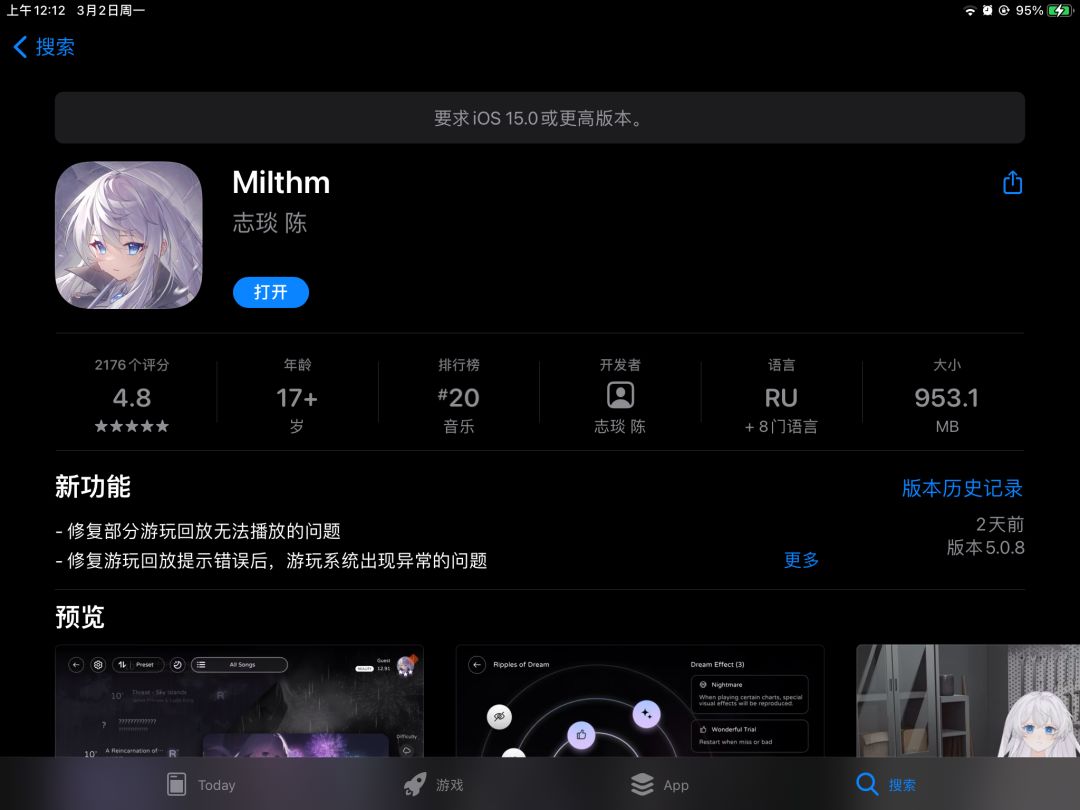Tap the back chevron icon at top left
Screen dimensions: 1080x810
pyautogui.click(x=21, y=47)
